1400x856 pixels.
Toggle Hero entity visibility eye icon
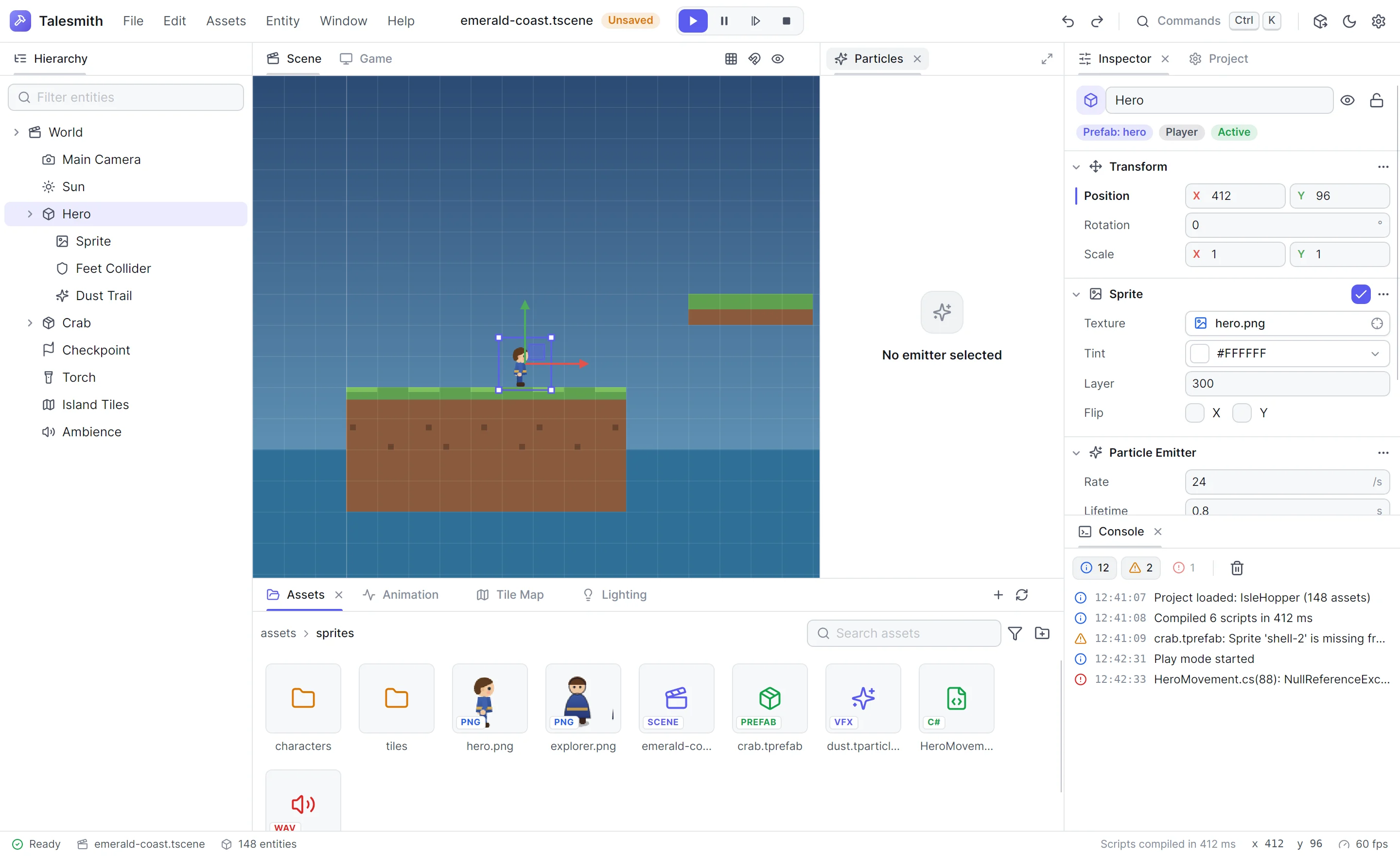coord(1347,100)
